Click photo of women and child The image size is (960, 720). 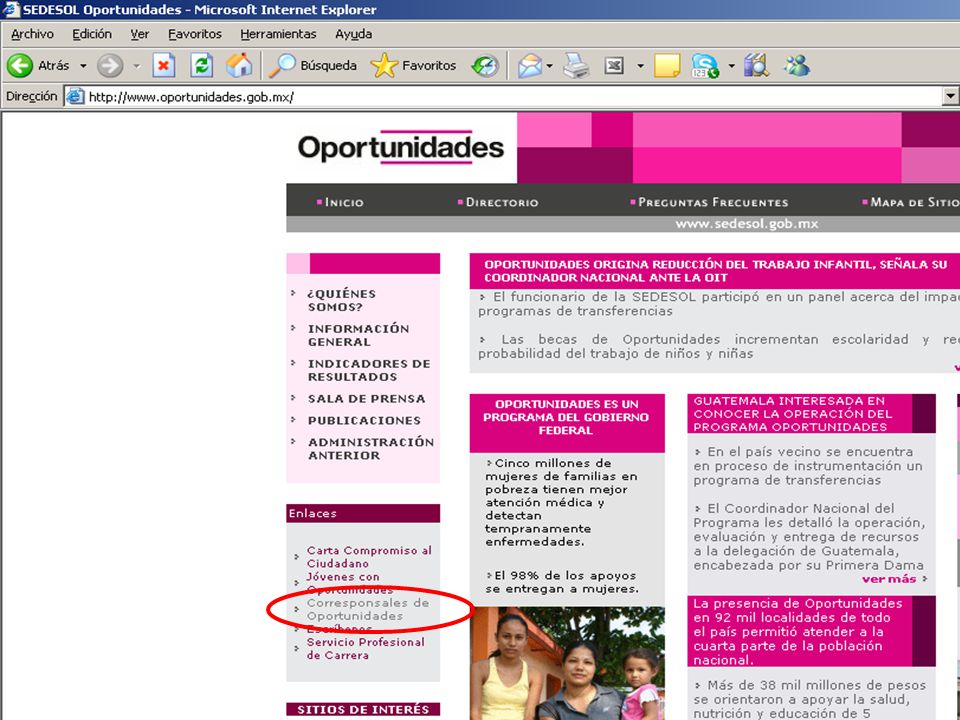click(567, 663)
